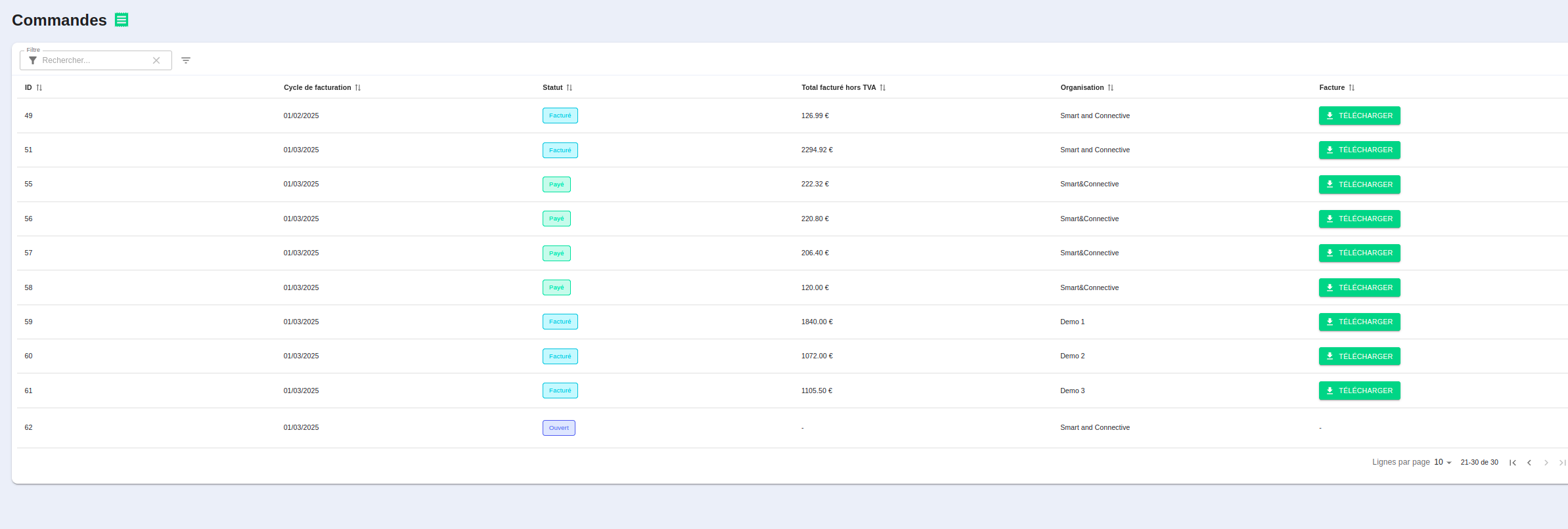Open the advanced filter list icon
Viewport: 1568px width, 529px height.
coord(186,60)
